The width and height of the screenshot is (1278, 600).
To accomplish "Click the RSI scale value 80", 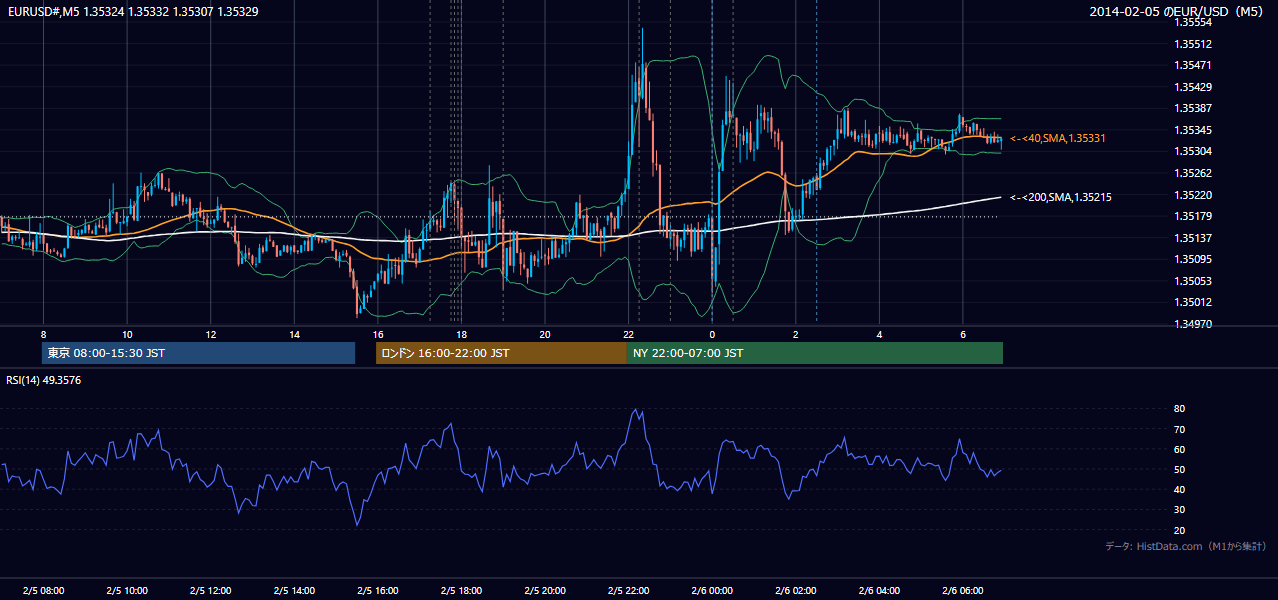I will (x=1180, y=409).
